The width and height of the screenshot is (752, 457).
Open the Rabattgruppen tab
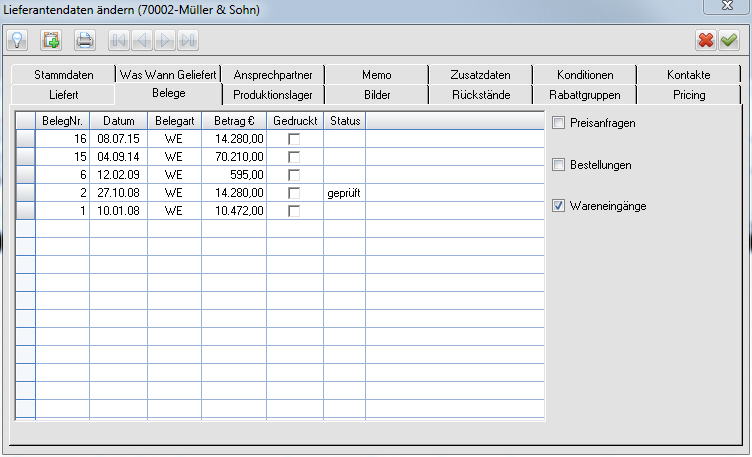coord(585,95)
